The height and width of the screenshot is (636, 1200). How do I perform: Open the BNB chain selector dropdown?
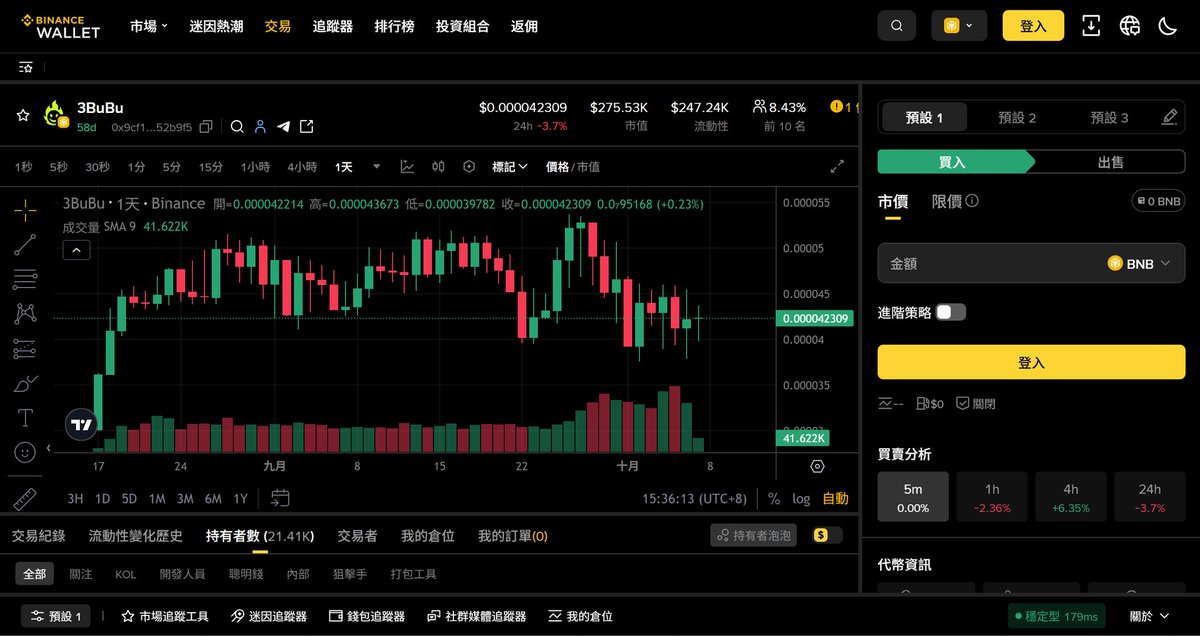pyautogui.click(x=959, y=26)
